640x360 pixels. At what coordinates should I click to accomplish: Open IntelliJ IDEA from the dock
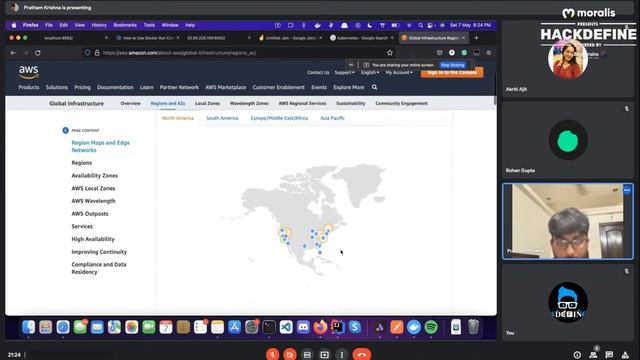[x=338, y=327]
